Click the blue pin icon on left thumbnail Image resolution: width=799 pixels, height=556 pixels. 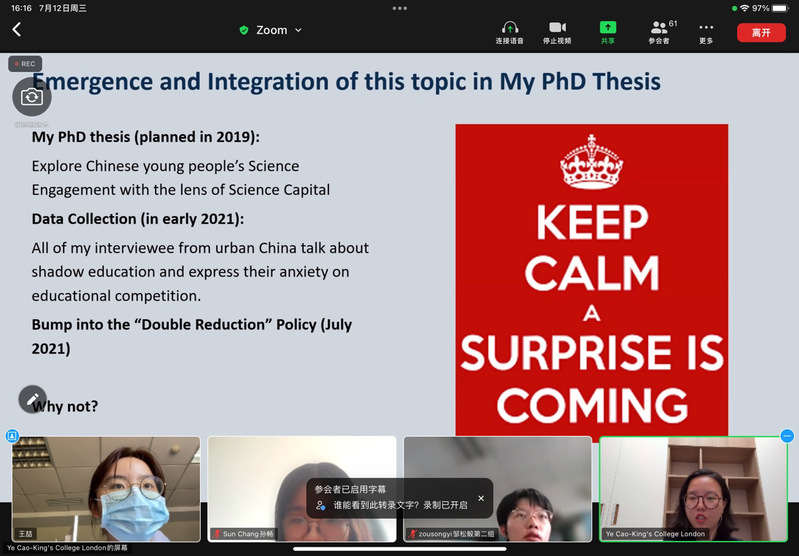(x=12, y=436)
